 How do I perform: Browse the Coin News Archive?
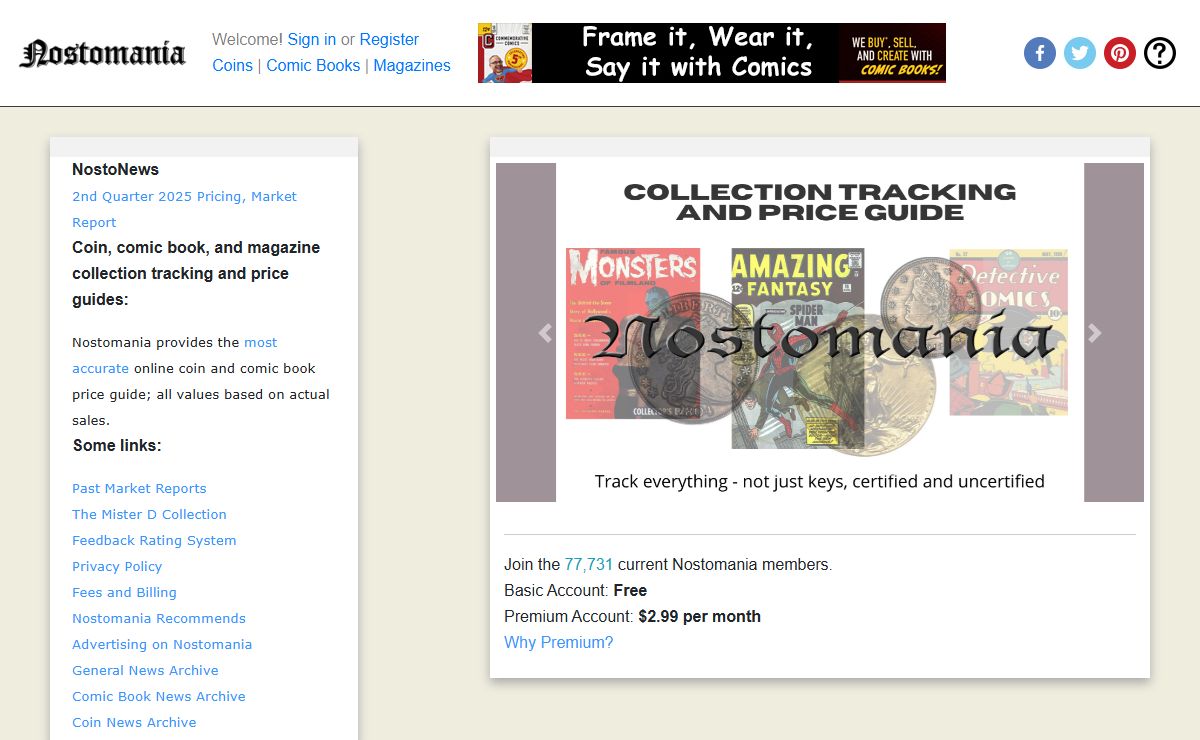click(x=134, y=722)
